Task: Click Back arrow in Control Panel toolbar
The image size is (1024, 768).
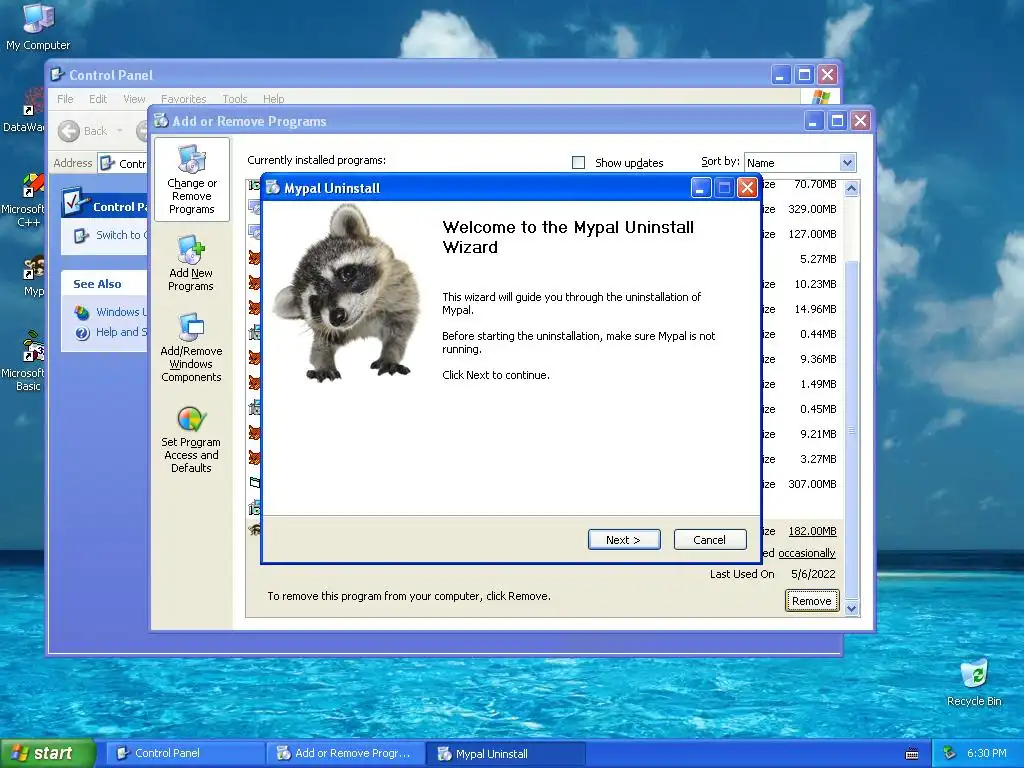Action: click(x=69, y=131)
